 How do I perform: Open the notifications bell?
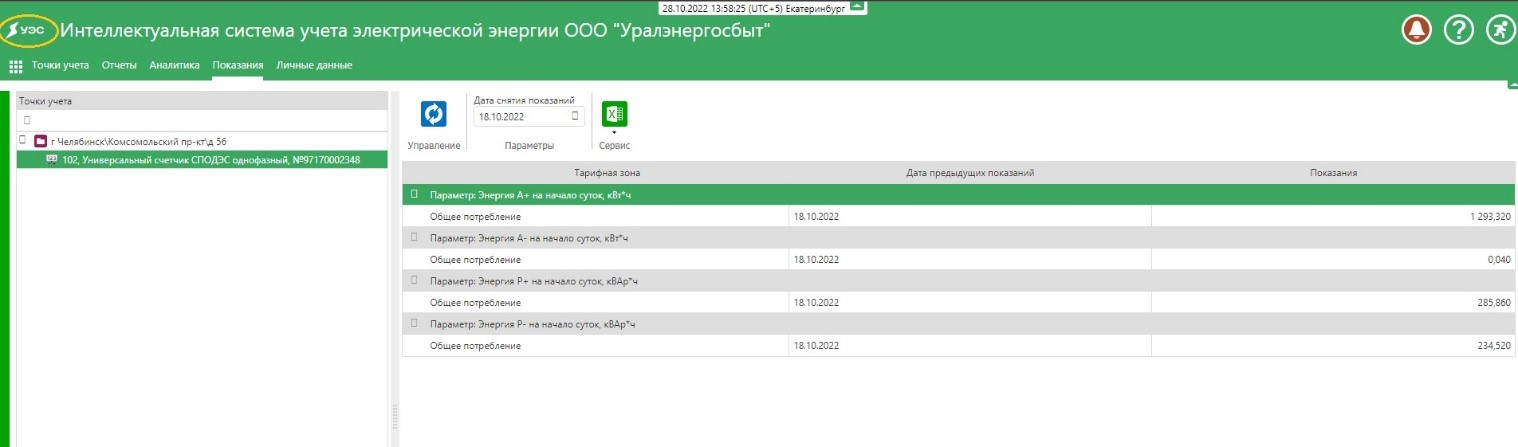tap(1415, 30)
